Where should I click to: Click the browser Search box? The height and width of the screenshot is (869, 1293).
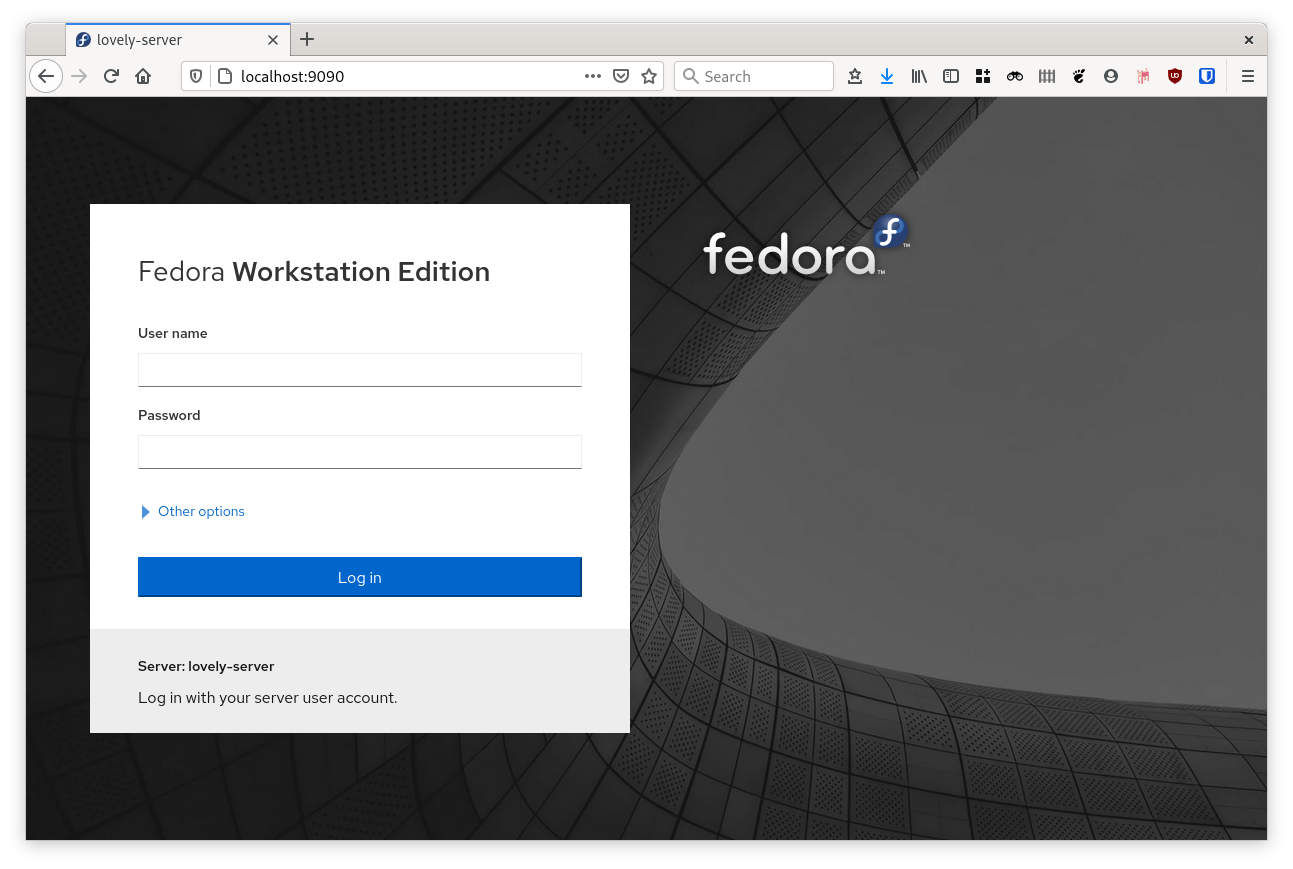(x=754, y=76)
